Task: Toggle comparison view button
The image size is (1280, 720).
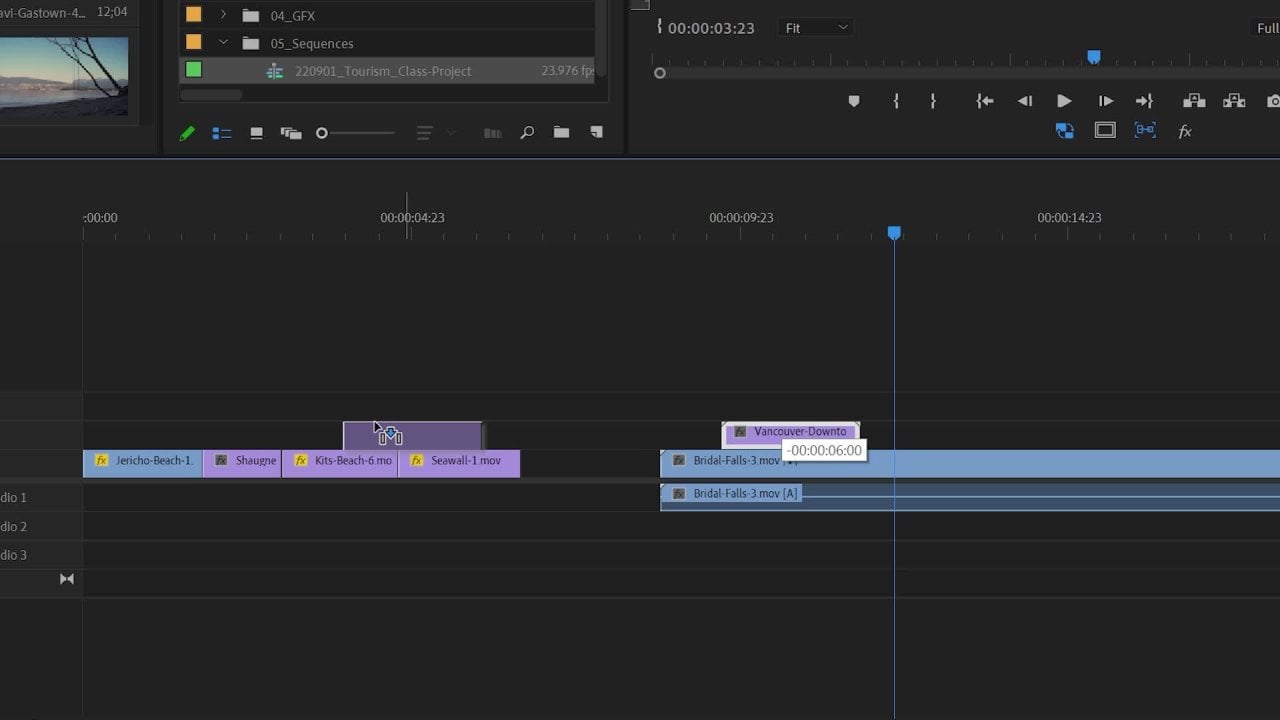Action: tap(1145, 130)
